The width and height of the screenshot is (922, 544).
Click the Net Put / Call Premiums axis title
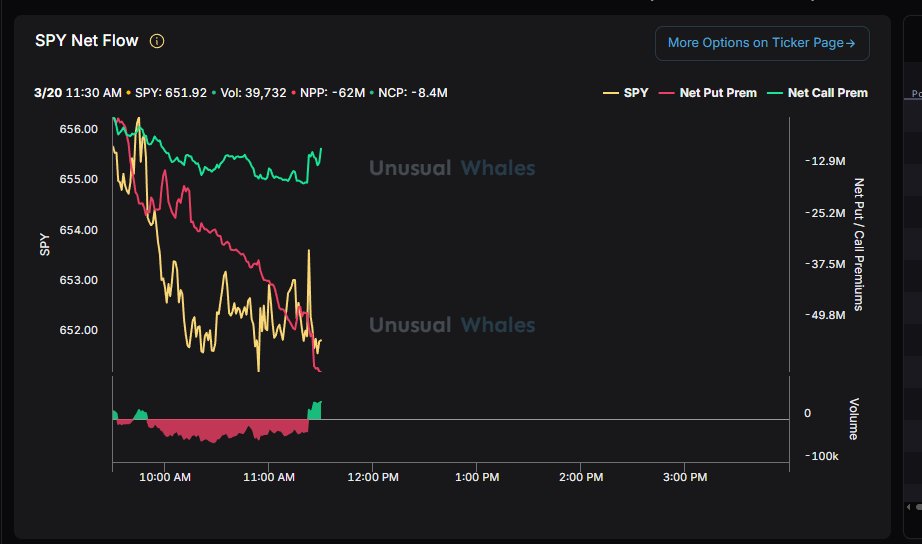click(x=858, y=244)
